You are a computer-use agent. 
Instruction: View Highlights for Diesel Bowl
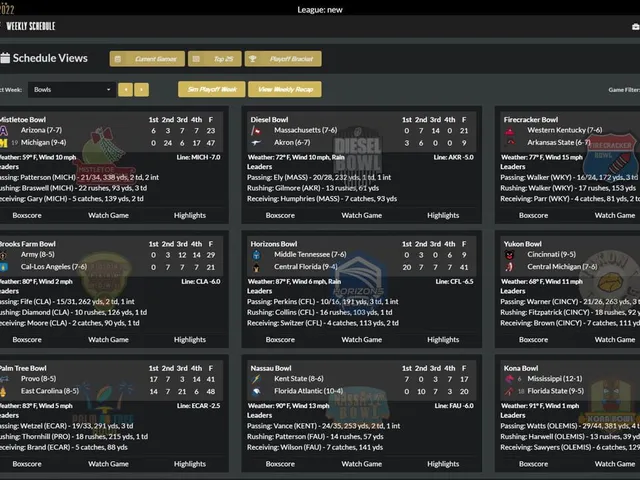443,215
